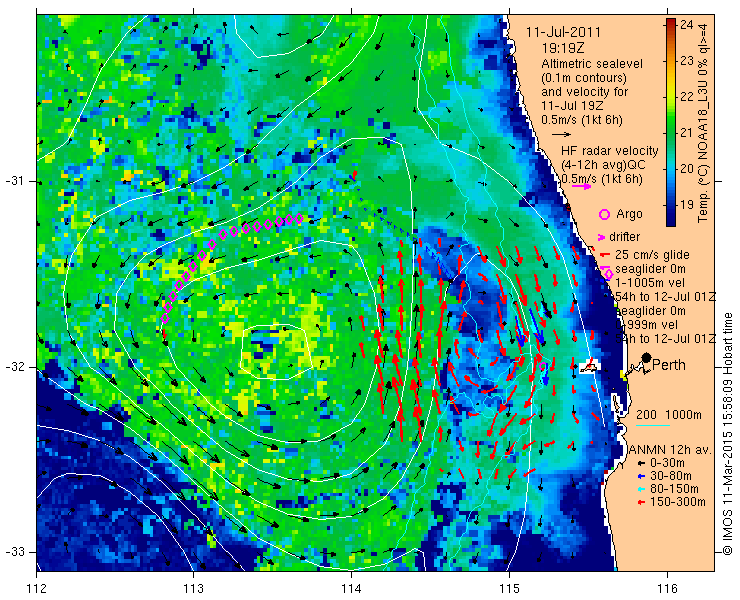Click the Altimetric sealevel label

592,64
